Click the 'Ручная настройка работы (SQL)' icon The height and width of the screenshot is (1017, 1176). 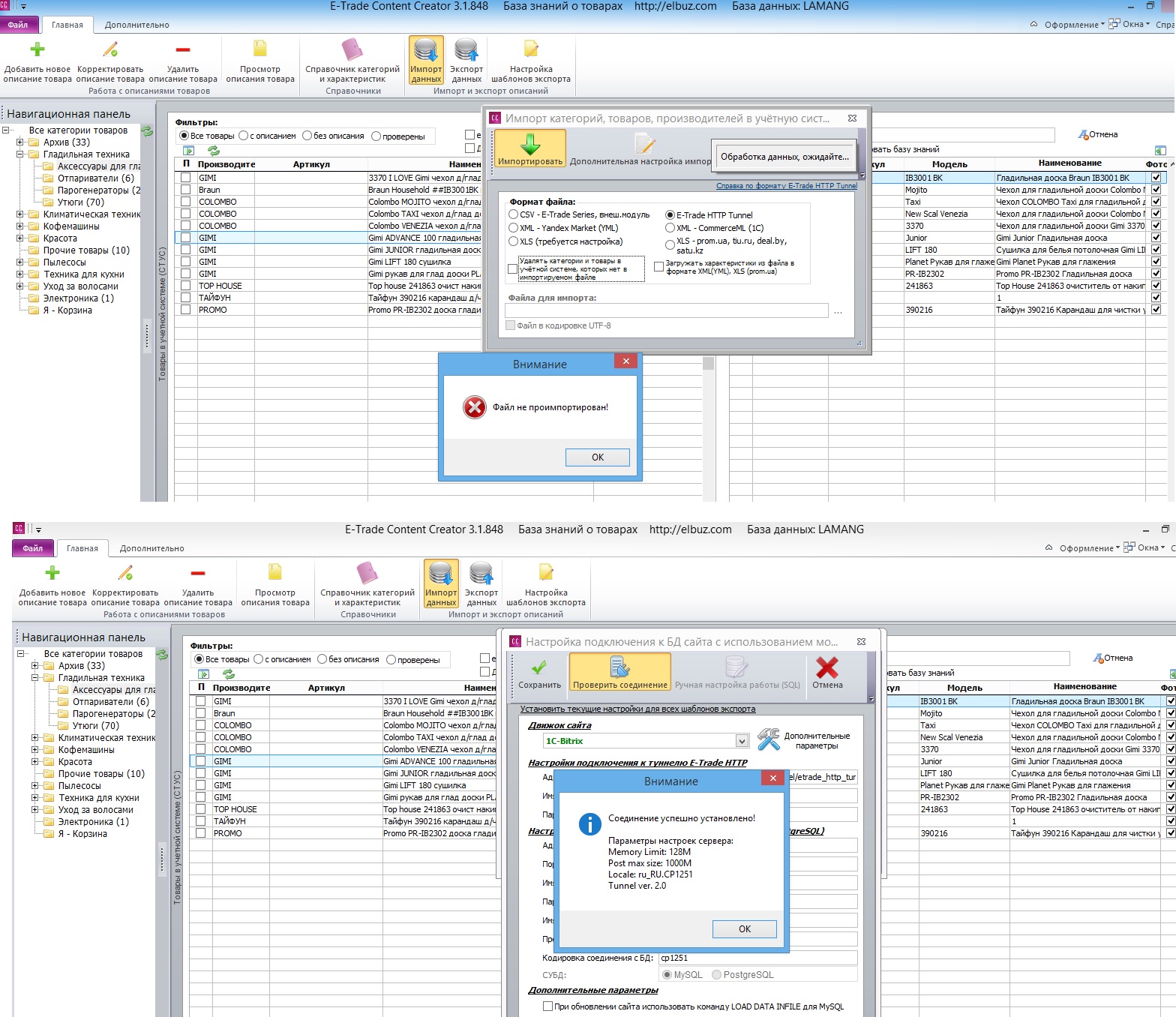736,667
